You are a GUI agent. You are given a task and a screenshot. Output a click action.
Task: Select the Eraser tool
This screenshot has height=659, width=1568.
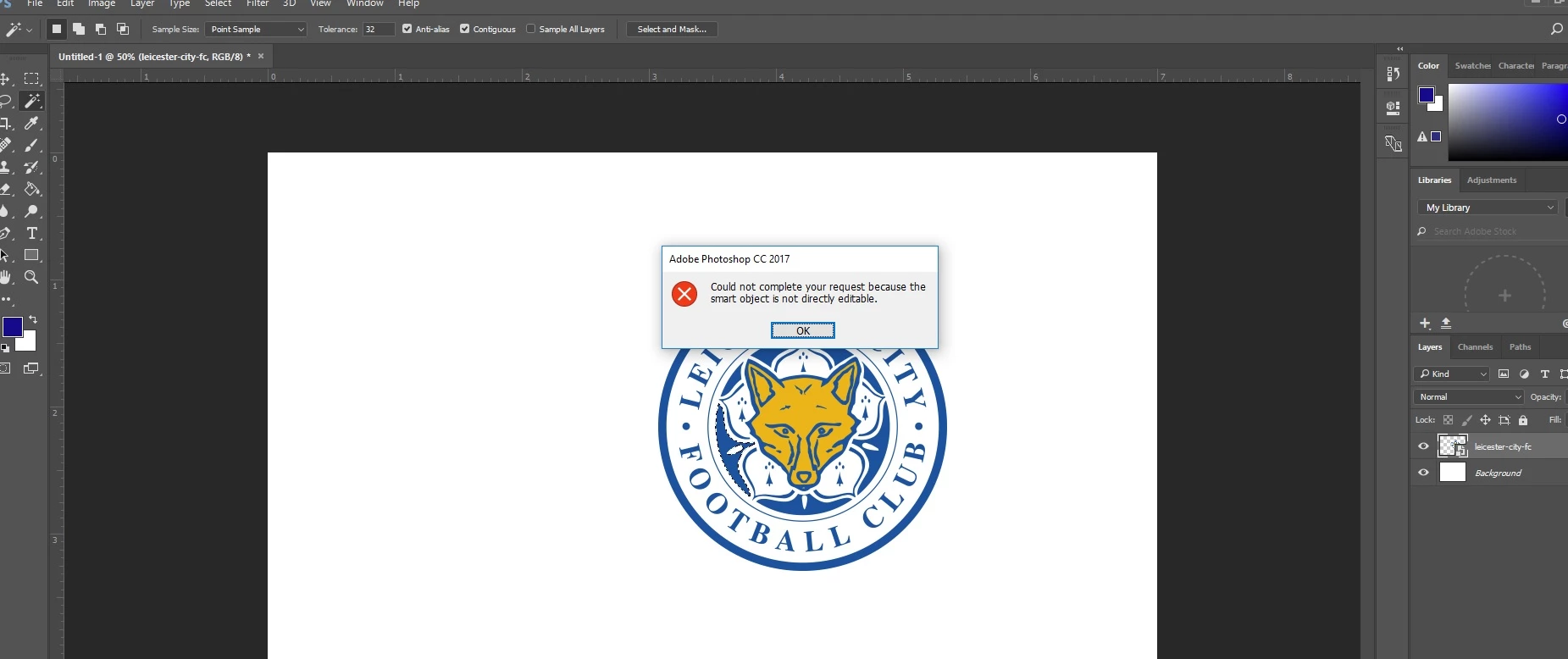point(5,189)
